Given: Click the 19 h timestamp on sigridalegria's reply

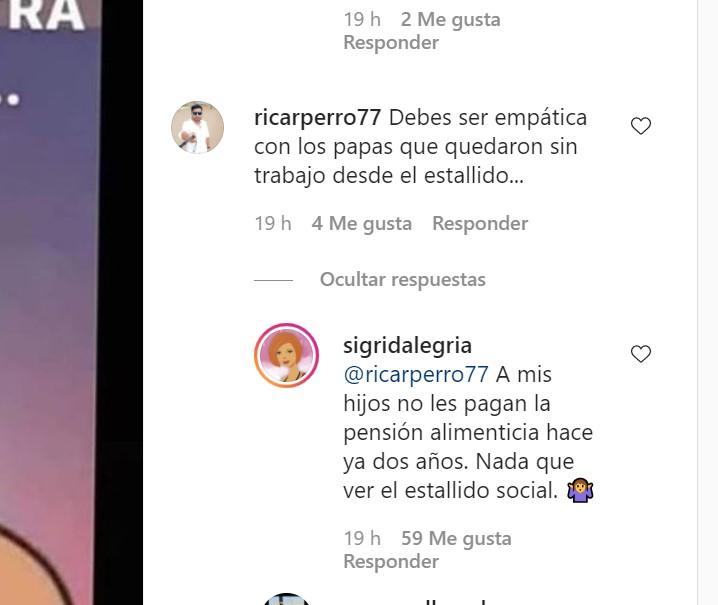Looking at the screenshot, I should [362, 539].
